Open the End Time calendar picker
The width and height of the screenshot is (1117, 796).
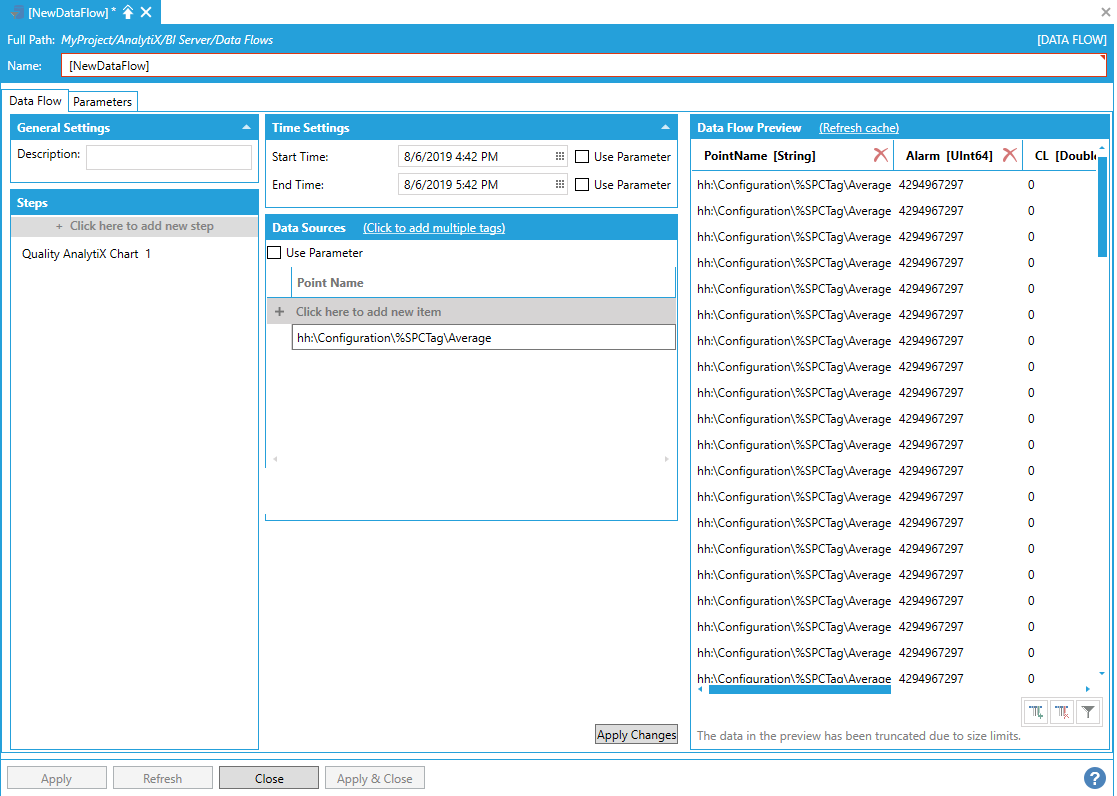(560, 185)
